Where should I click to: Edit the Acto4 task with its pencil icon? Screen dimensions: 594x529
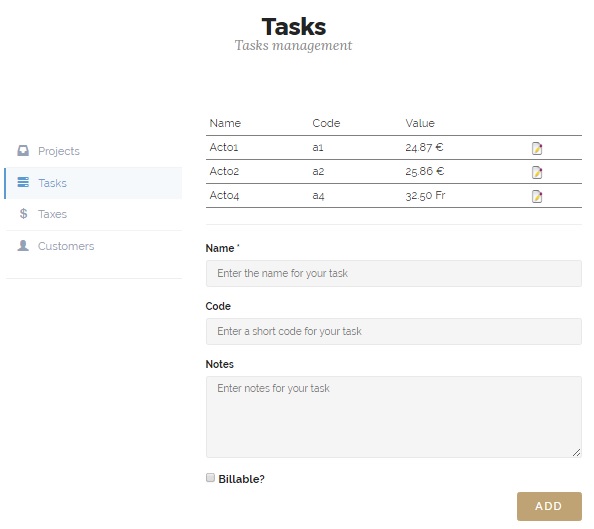click(537, 196)
